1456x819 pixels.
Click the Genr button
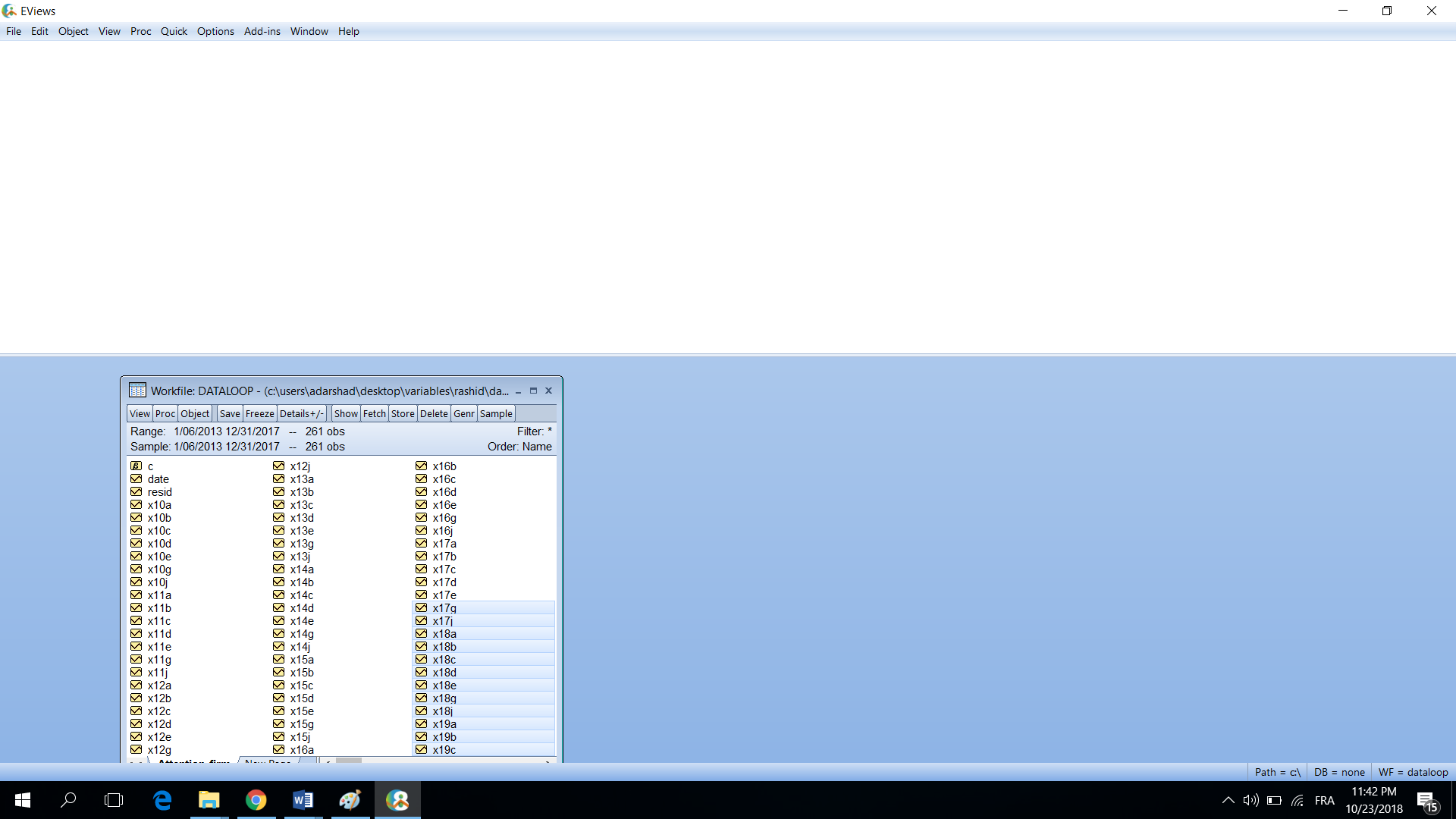pos(464,413)
